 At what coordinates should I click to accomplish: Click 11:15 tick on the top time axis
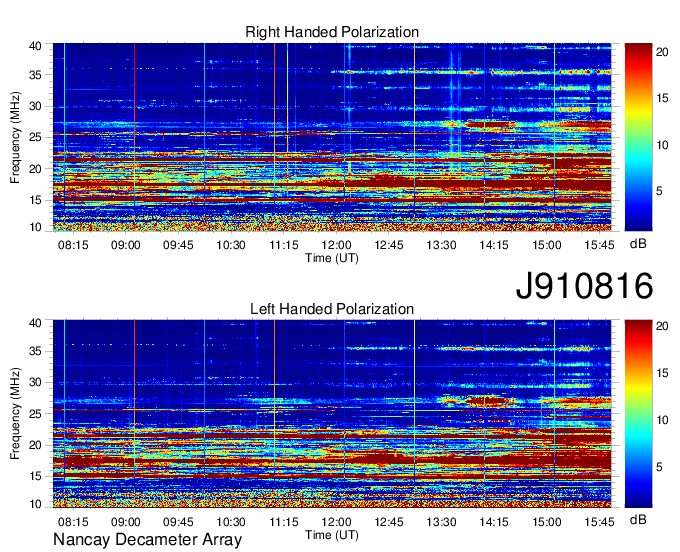[284, 245]
